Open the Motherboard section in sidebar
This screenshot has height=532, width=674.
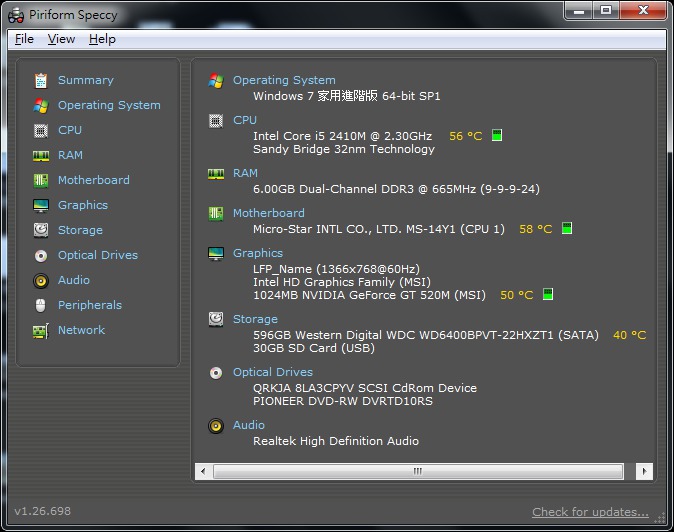tap(94, 180)
